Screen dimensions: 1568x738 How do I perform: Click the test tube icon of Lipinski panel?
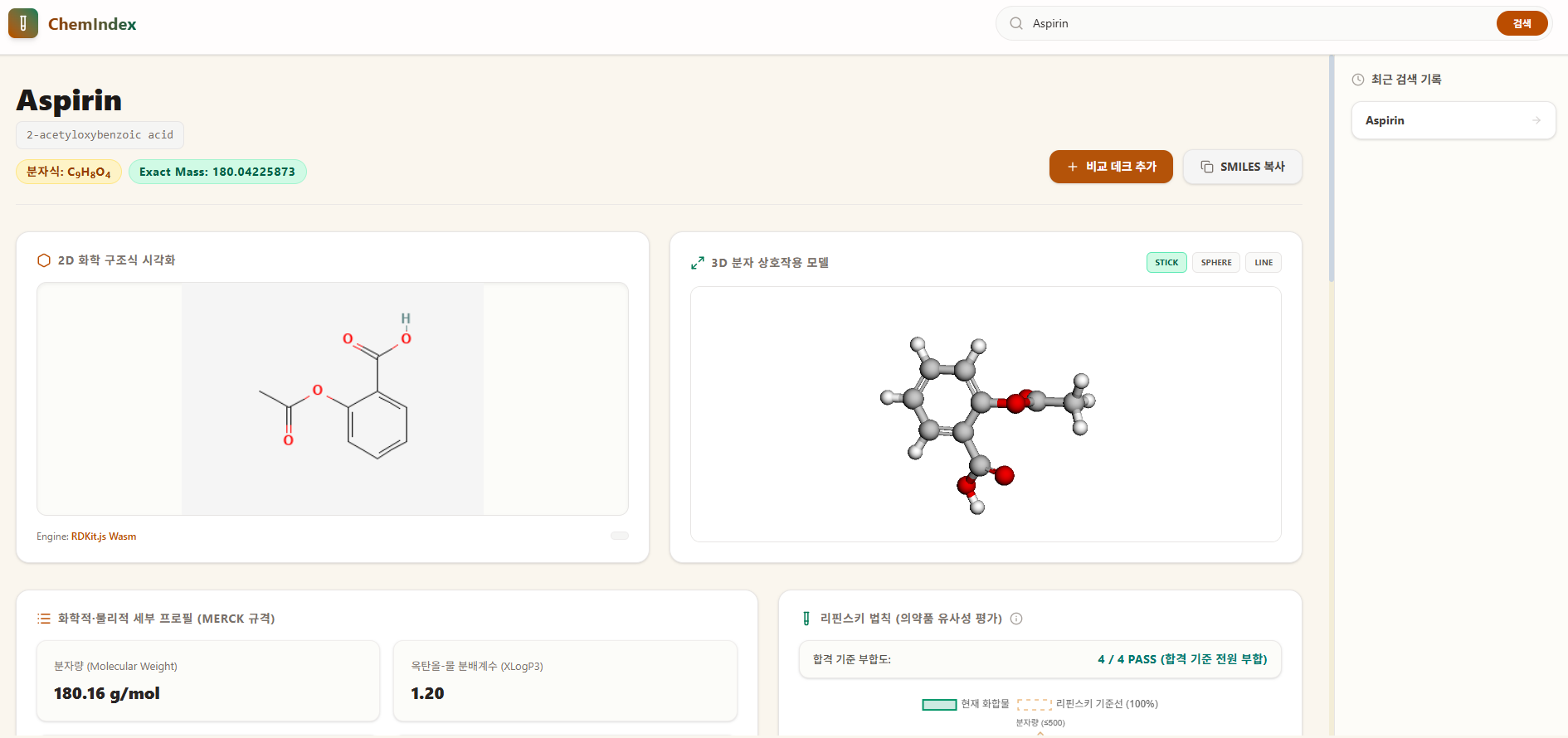(x=806, y=619)
